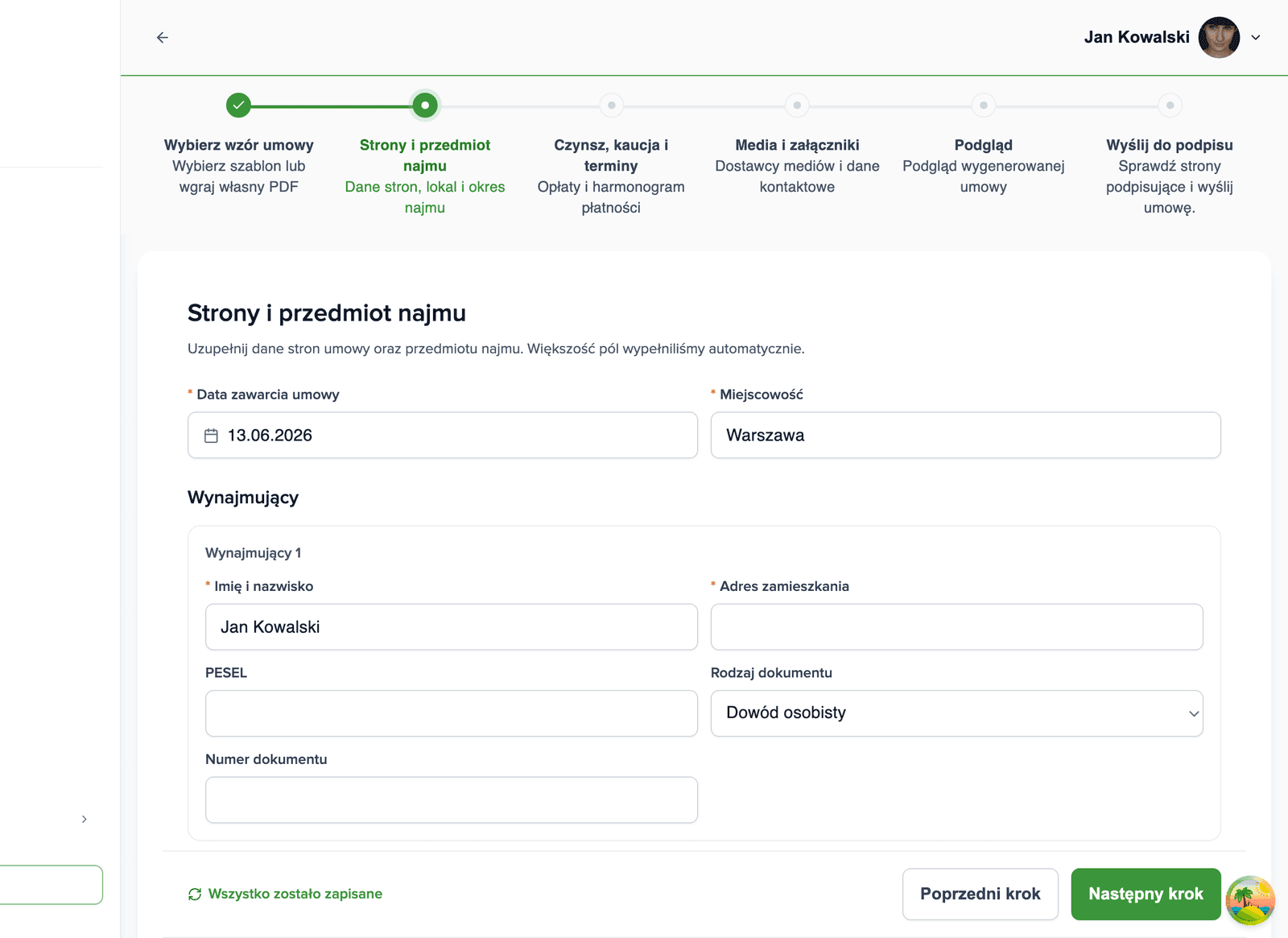1288x938 pixels.
Task: Open Rodzaj dokumentu dropdown
Action: (x=957, y=713)
